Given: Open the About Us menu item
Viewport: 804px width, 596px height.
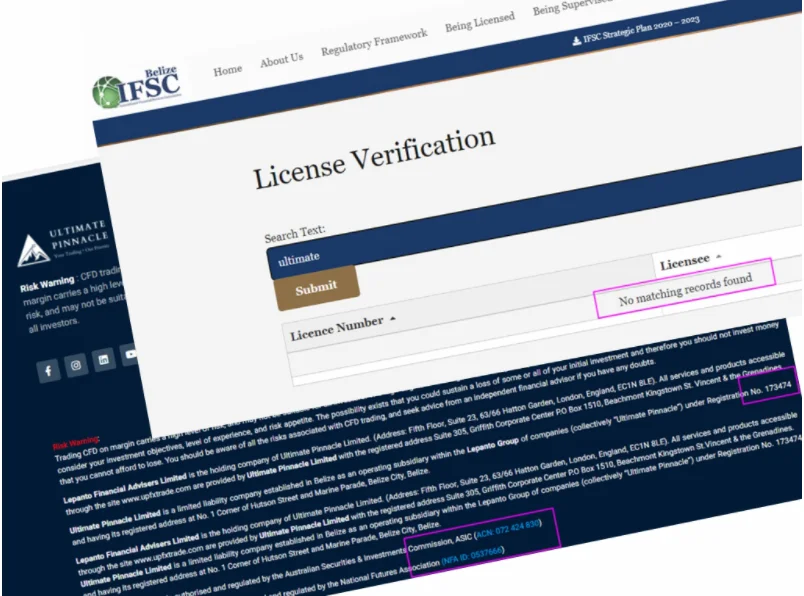Looking at the screenshot, I should pos(282,59).
